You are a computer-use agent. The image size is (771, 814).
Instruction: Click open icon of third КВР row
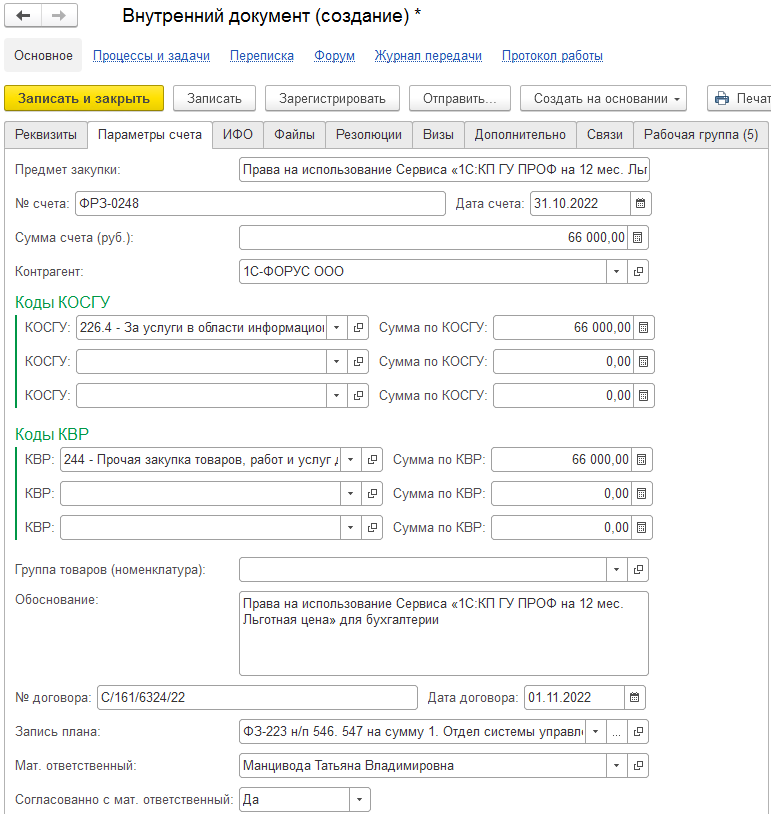(372, 527)
